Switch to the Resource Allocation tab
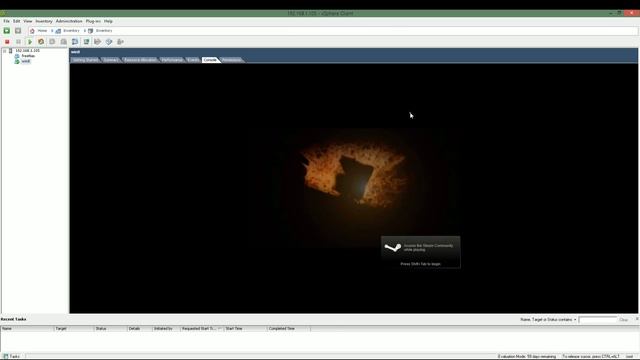Screen dimensions: 640x360 pos(140,60)
